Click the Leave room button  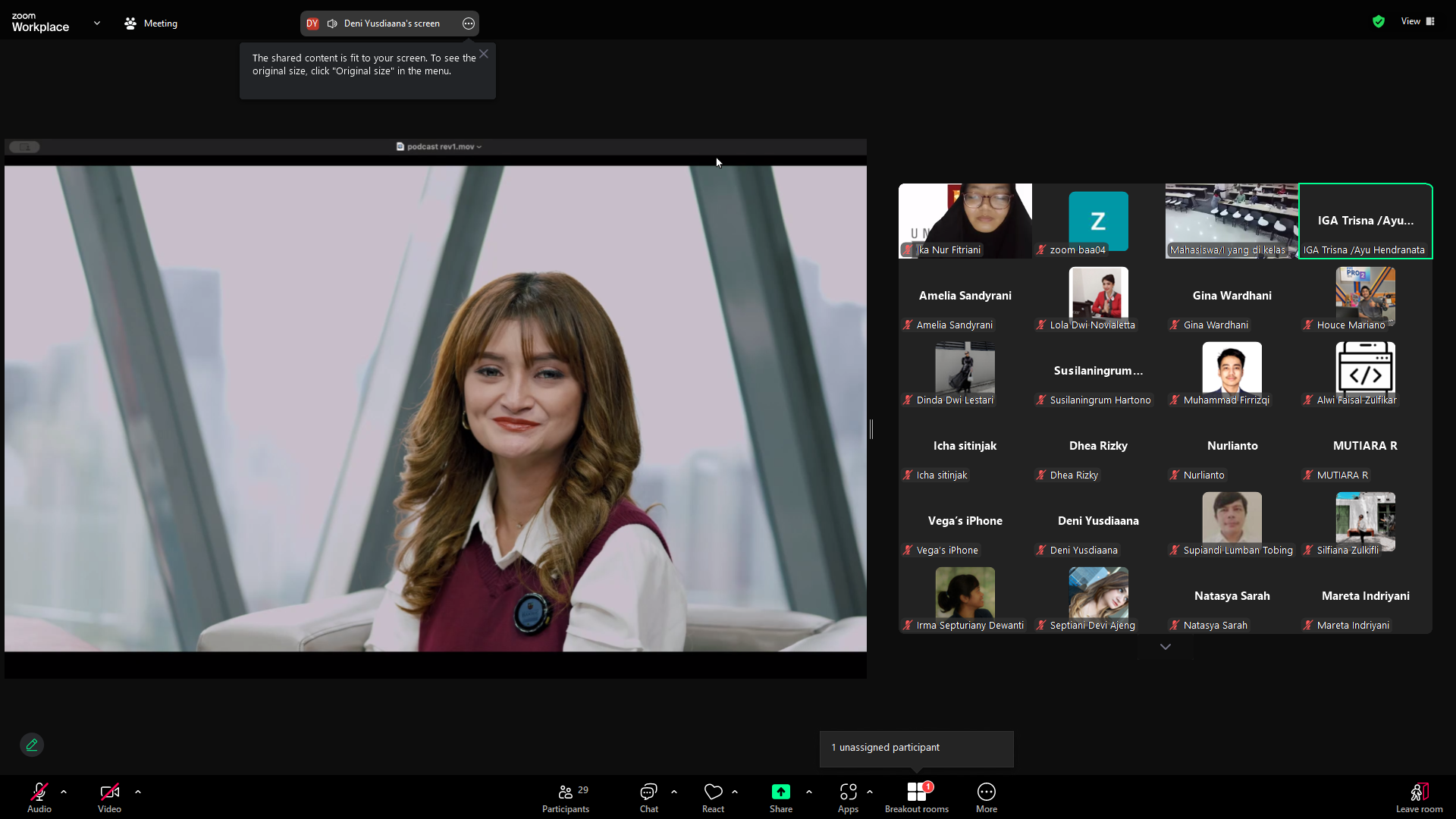click(x=1420, y=797)
